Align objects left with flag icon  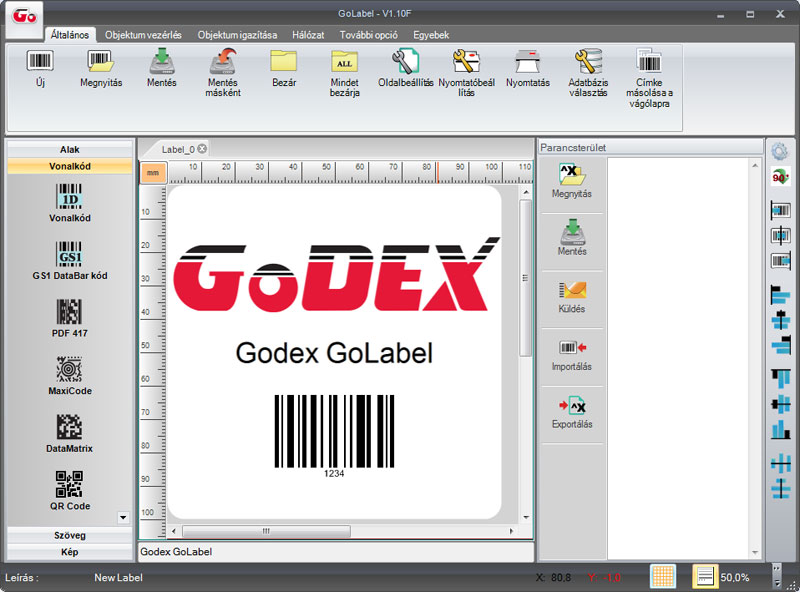coord(781,295)
